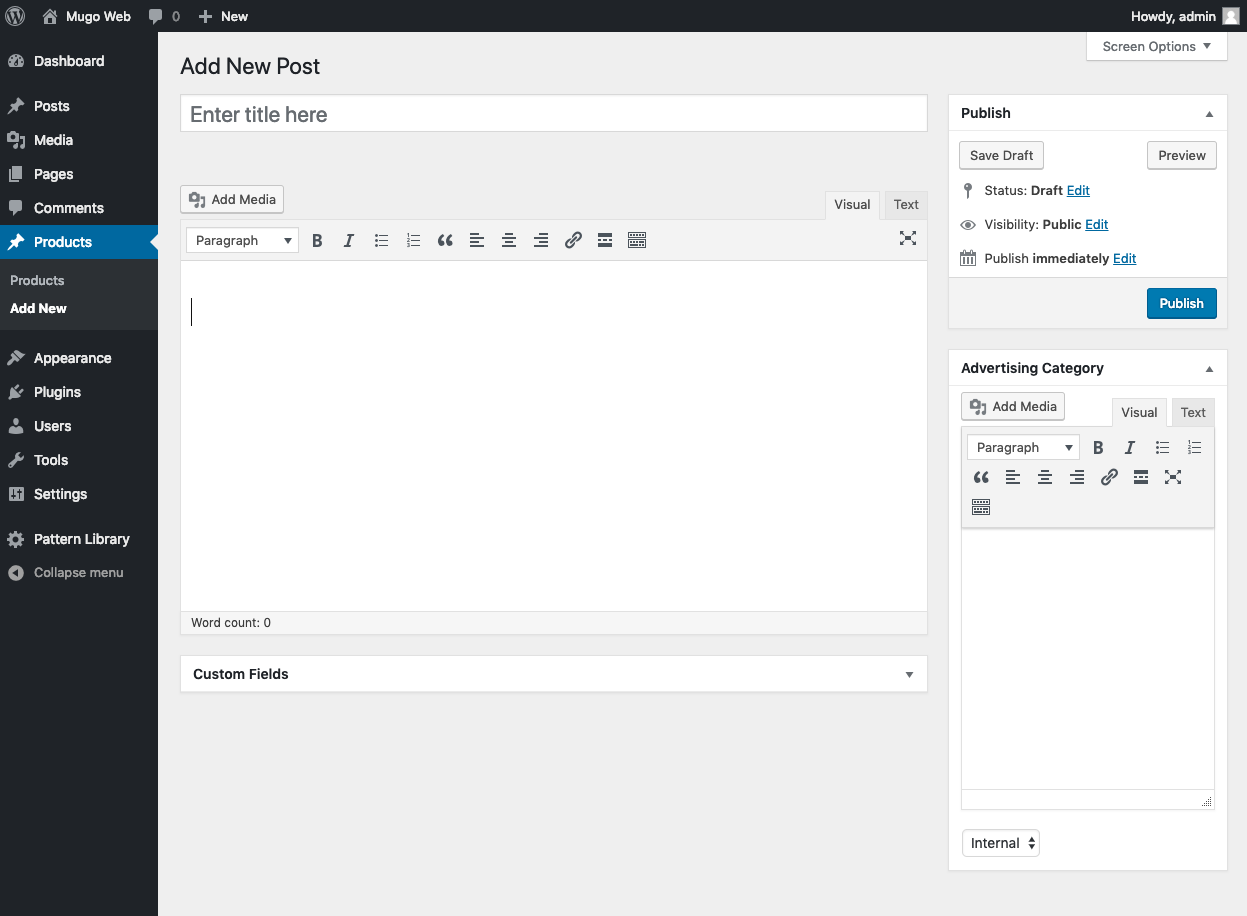The height and width of the screenshot is (916, 1247).
Task: Click the Preview button
Action: click(x=1182, y=155)
